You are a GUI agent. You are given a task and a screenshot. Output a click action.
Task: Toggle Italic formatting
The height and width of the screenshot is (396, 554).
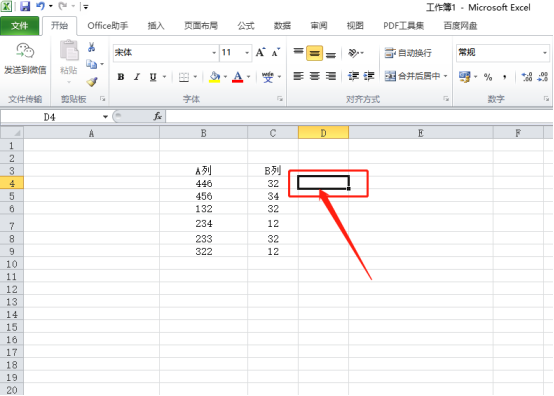(137, 77)
